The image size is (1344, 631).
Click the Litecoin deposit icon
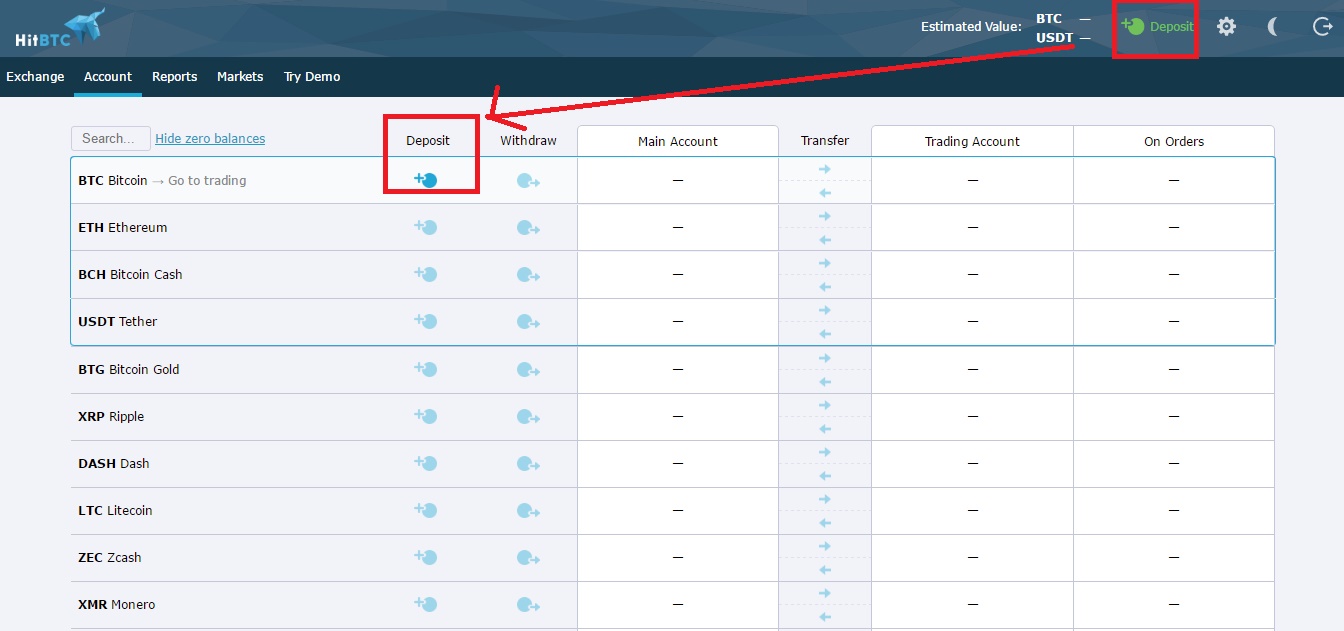[426, 510]
